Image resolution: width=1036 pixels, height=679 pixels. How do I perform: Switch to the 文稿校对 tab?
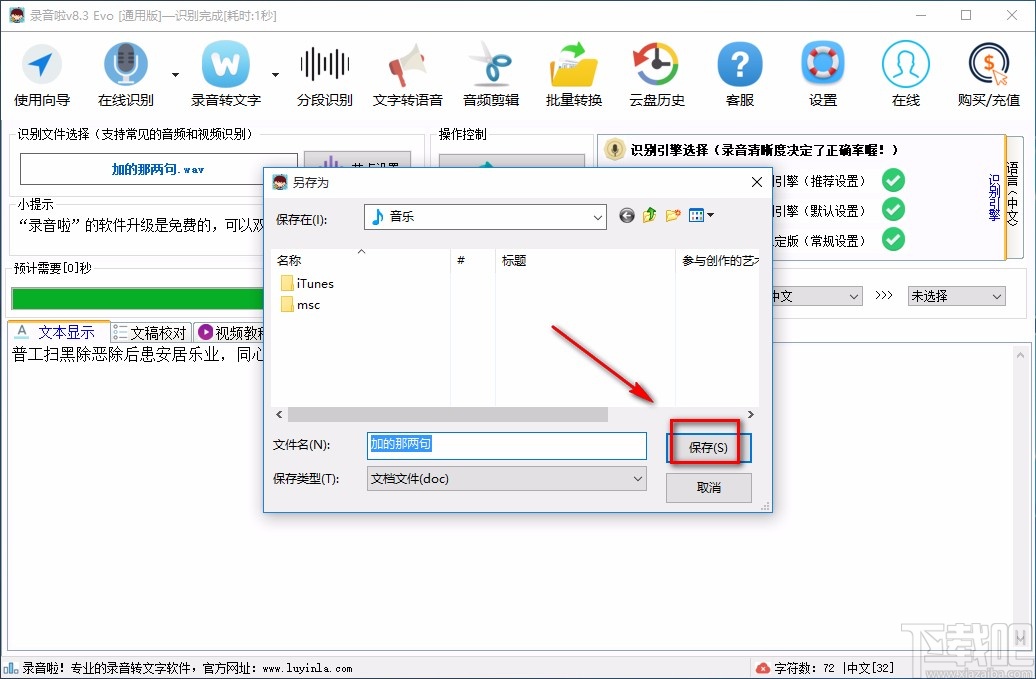click(x=150, y=331)
